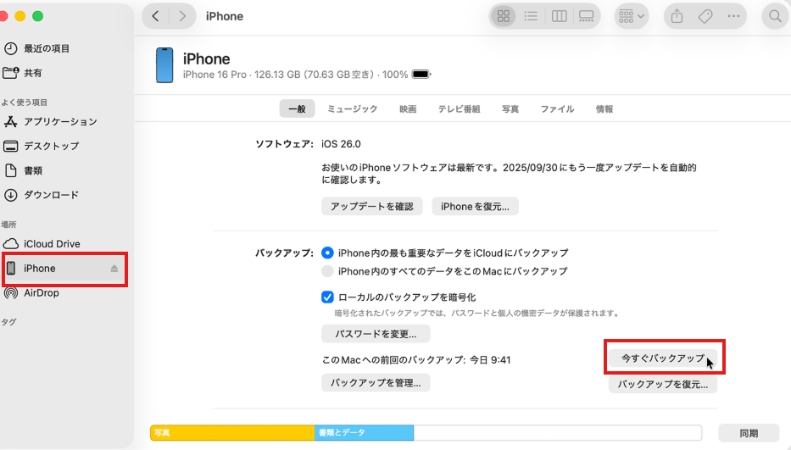
Task: Click blue 書類とデータ storage segment
Action: [x=364, y=433]
